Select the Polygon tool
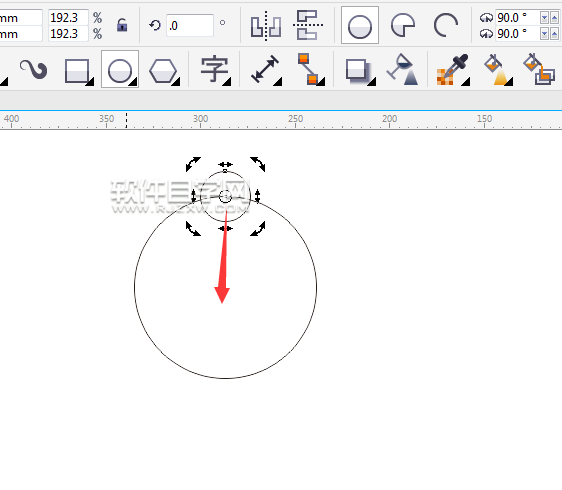The width and height of the screenshot is (562, 490). coord(163,71)
